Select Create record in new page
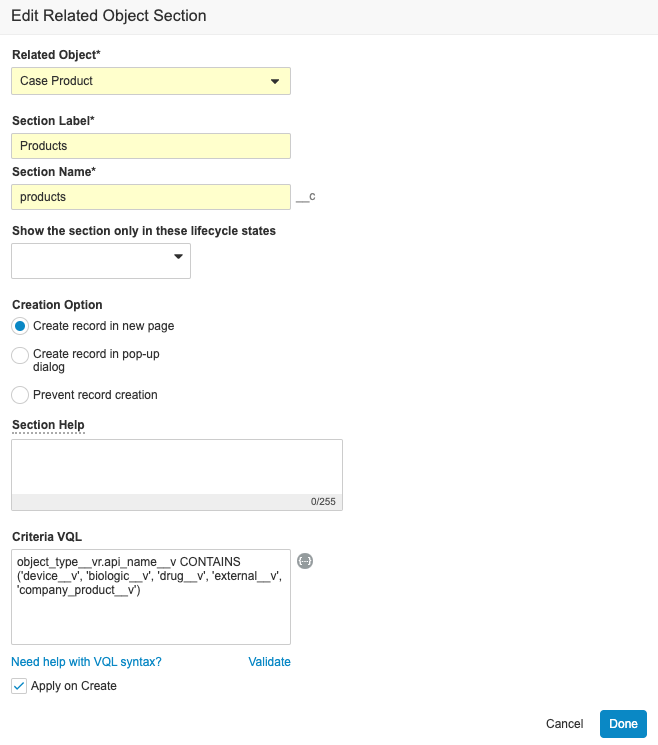 click(x=20, y=326)
